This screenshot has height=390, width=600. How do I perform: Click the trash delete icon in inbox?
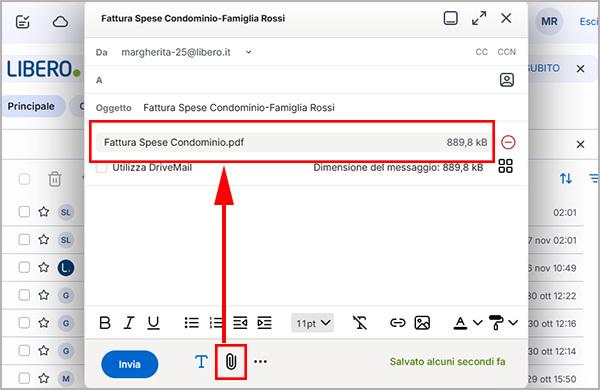pyautogui.click(x=55, y=179)
